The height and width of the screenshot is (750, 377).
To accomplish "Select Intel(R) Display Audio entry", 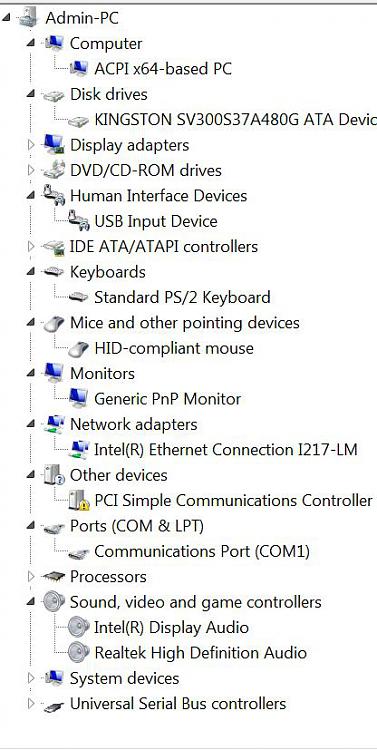I will 171,627.
